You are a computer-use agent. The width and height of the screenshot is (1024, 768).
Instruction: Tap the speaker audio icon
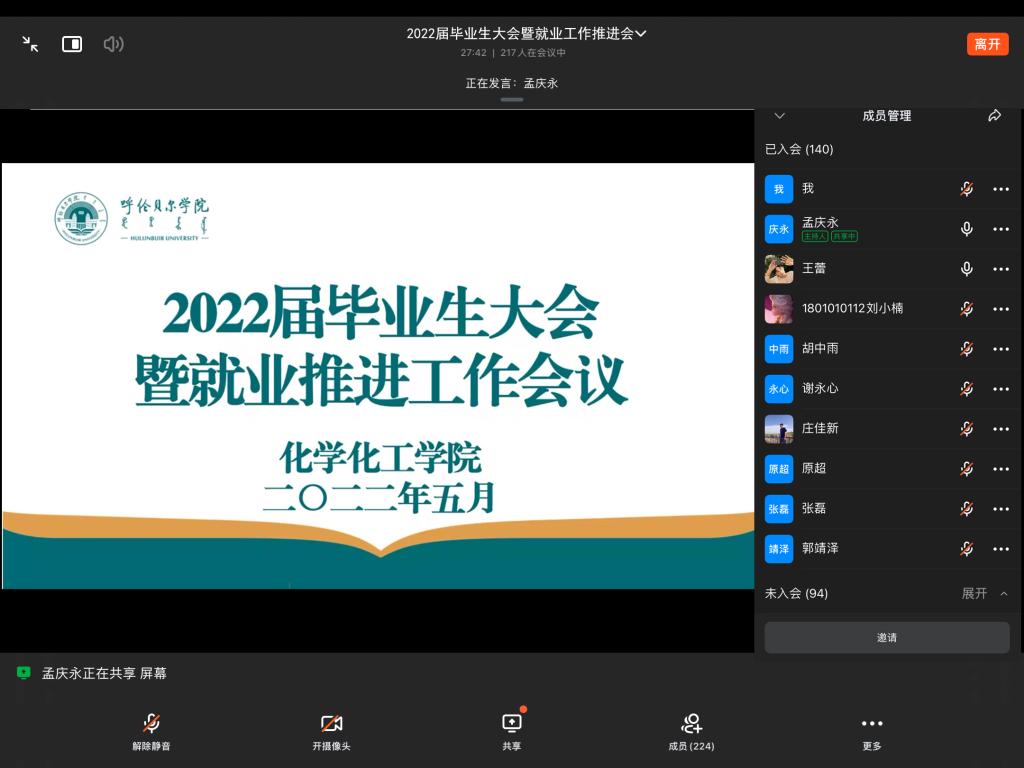pos(113,44)
